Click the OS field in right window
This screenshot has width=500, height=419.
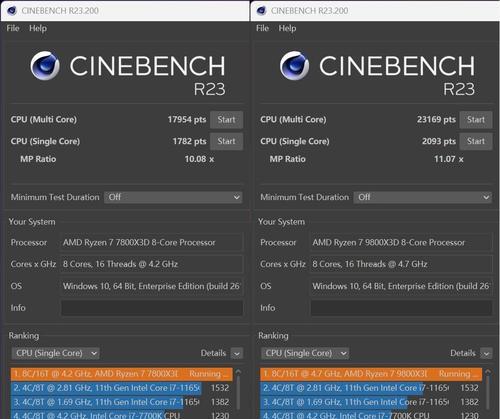click(x=401, y=286)
